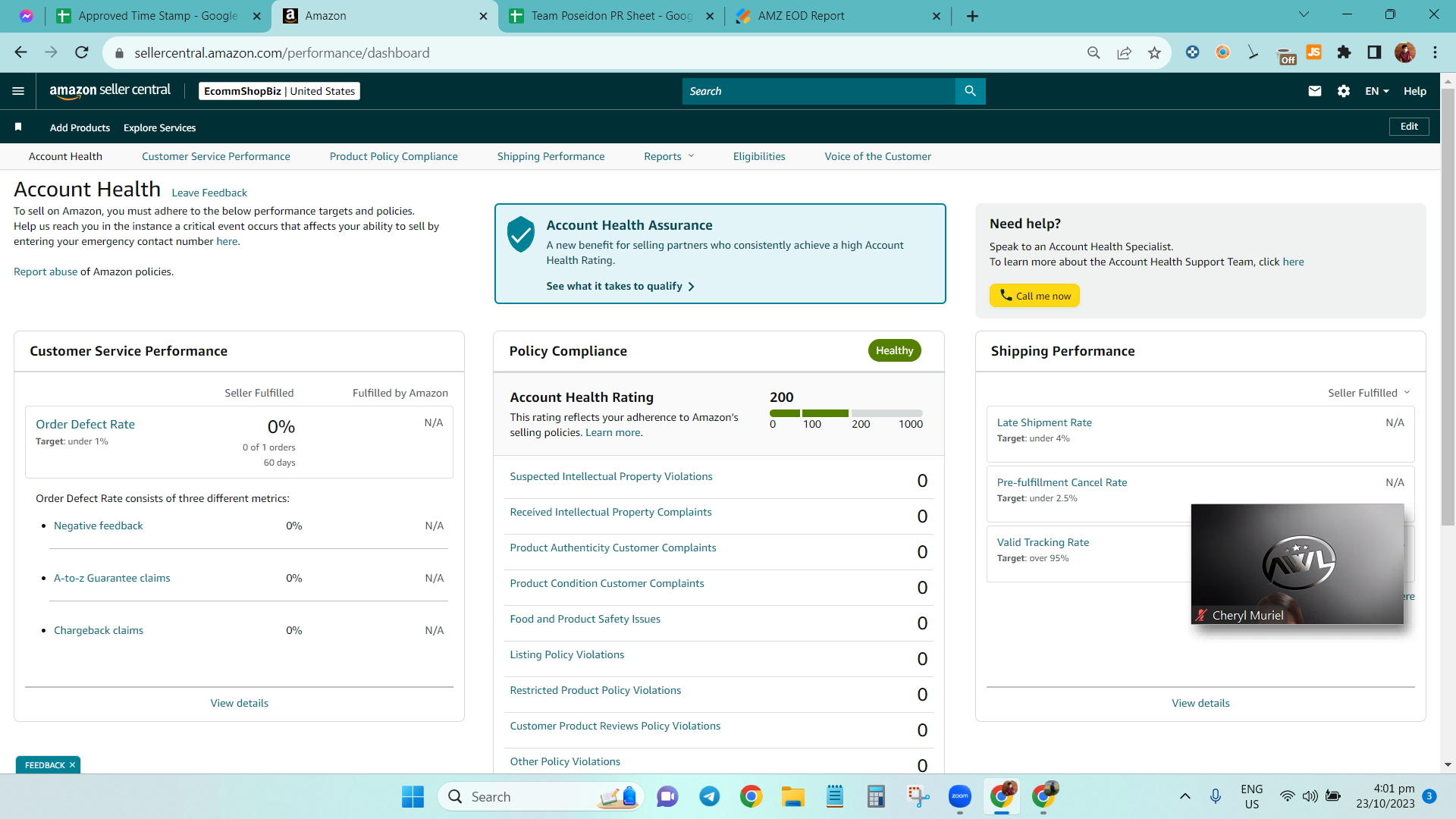This screenshot has width=1456, height=819.
Task: Open Shipping Performance menu item
Action: coord(551,156)
